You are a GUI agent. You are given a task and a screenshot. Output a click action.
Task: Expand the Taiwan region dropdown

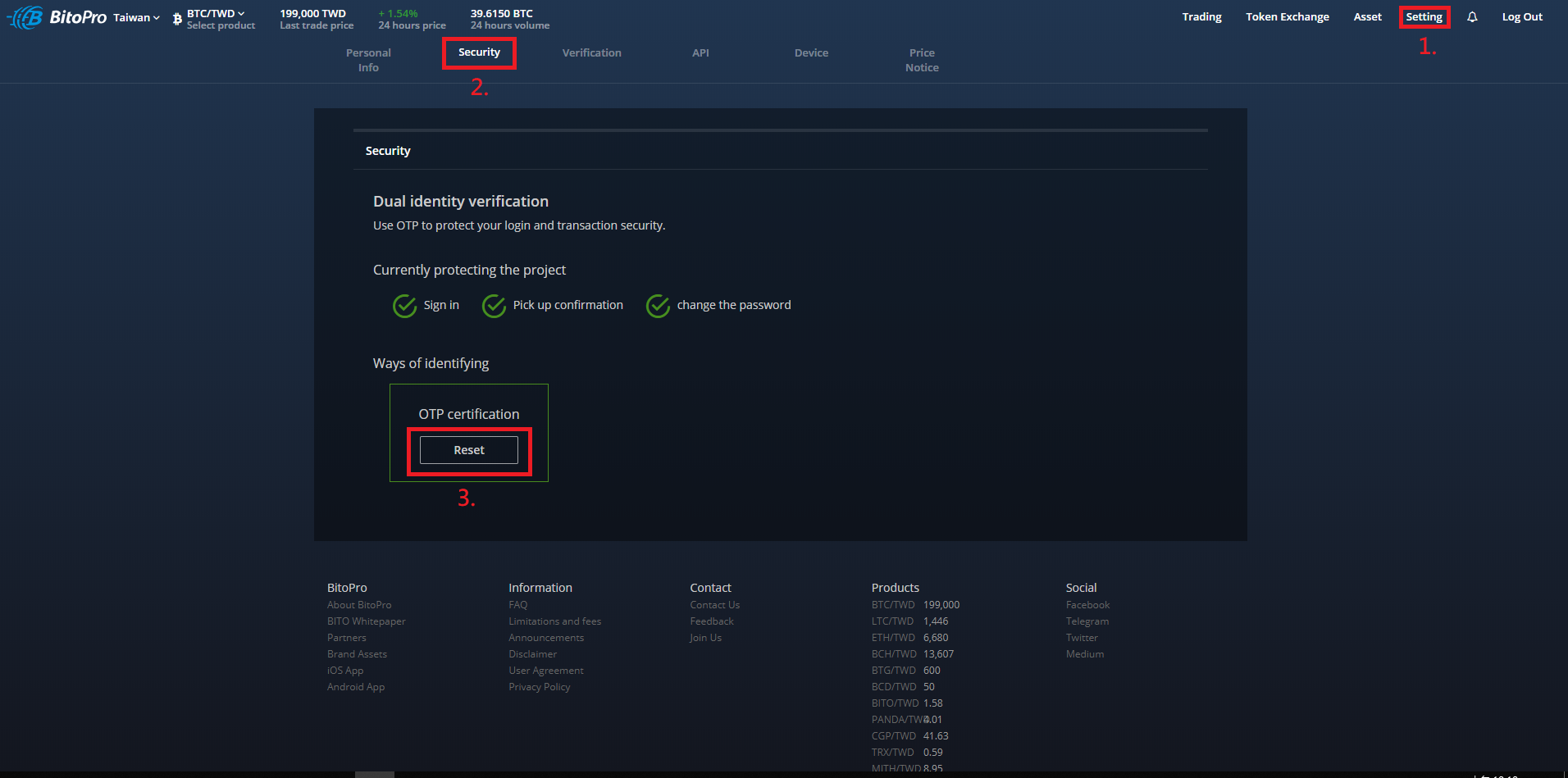[136, 17]
